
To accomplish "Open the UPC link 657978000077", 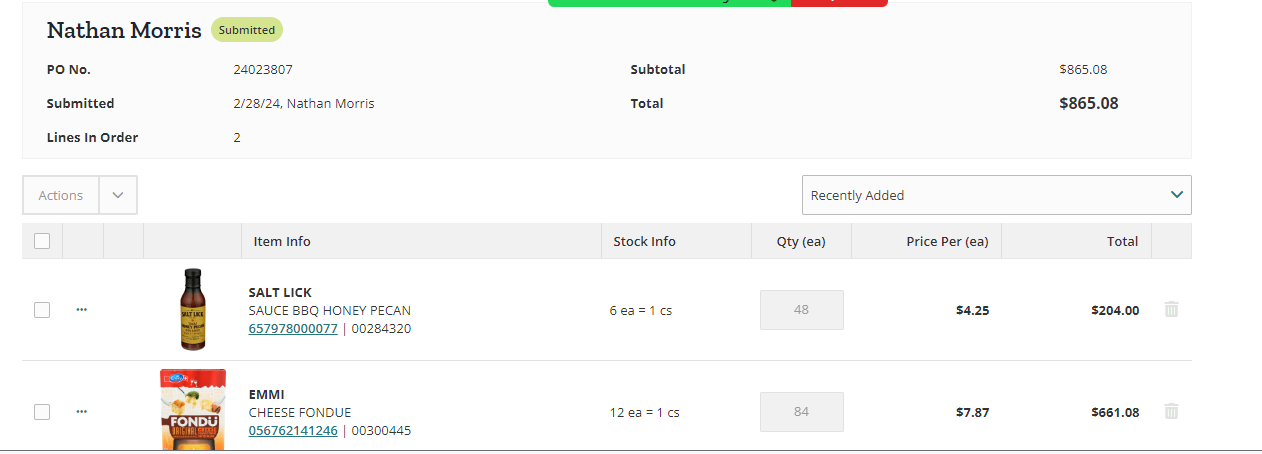I will click(x=293, y=329).
